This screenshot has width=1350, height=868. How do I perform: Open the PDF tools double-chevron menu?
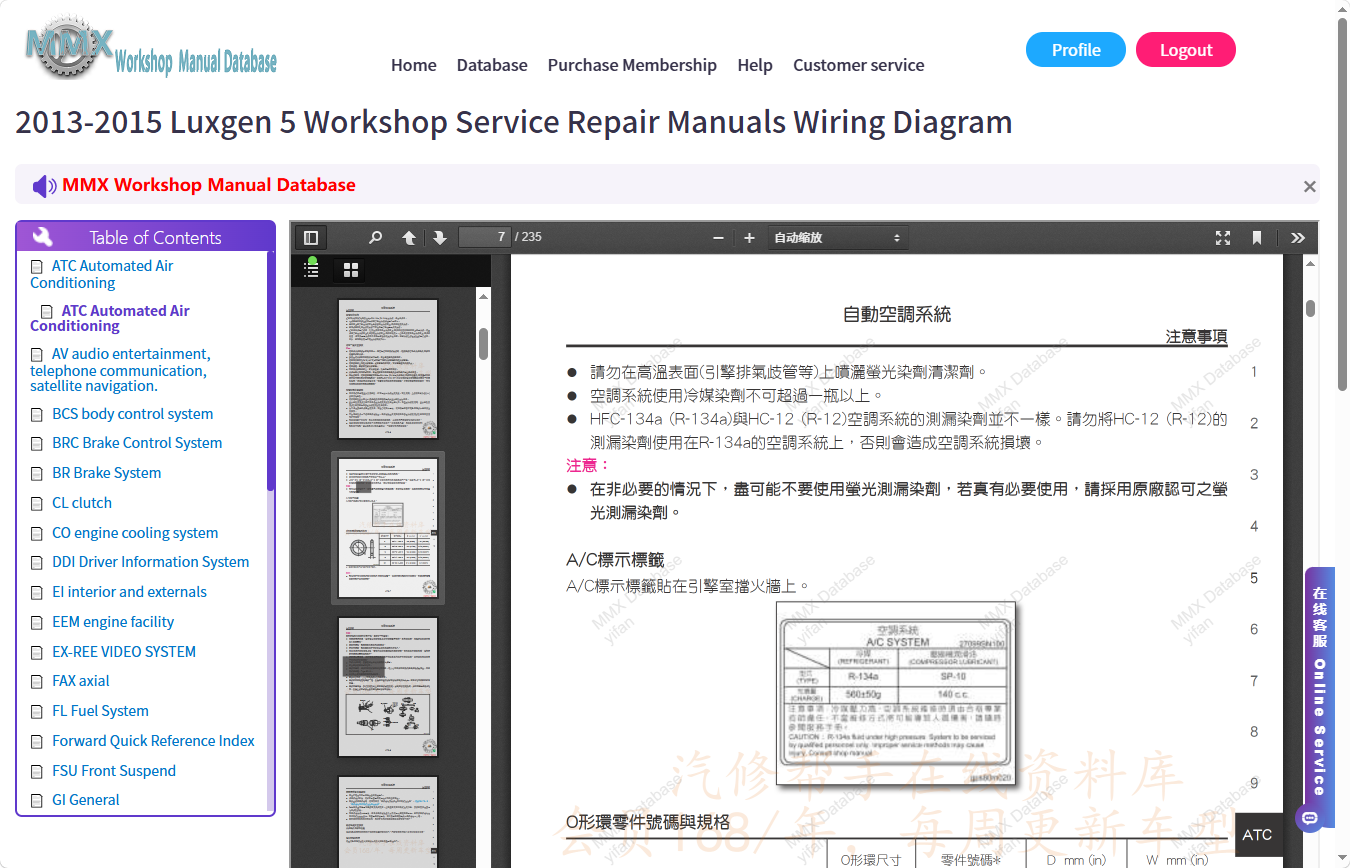click(1298, 238)
